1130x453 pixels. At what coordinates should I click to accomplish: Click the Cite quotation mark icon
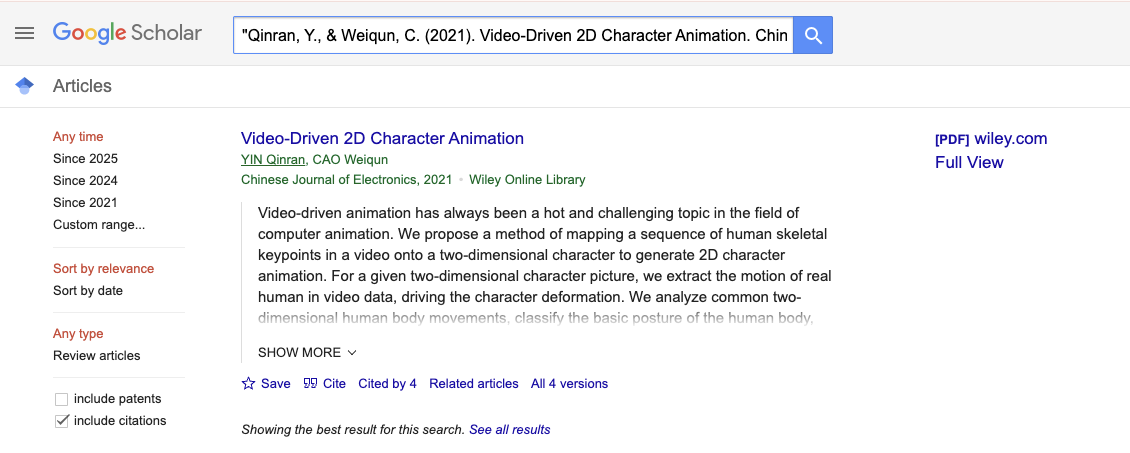310,384
